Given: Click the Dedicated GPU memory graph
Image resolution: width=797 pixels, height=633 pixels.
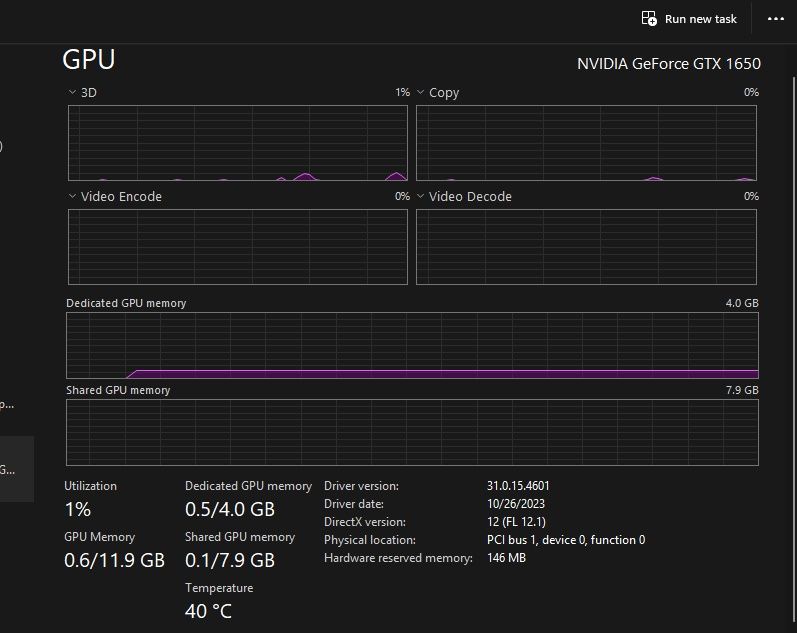Looking at the screenshot, I should 412,345.
